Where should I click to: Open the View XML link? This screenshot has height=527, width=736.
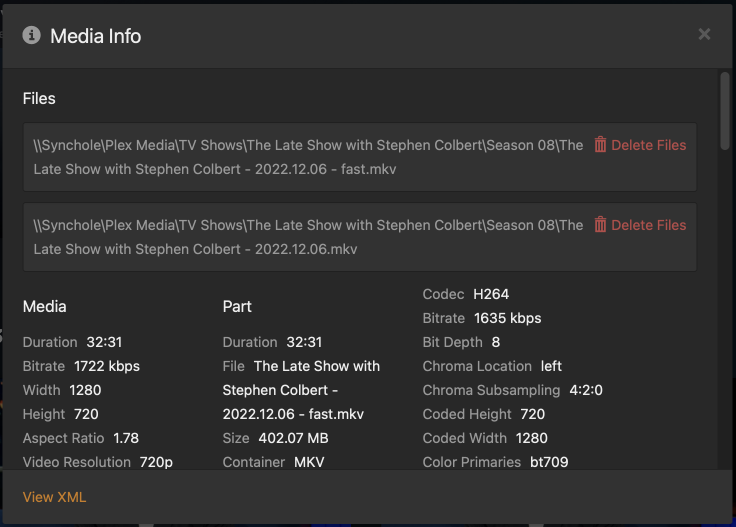pos(52,497)
